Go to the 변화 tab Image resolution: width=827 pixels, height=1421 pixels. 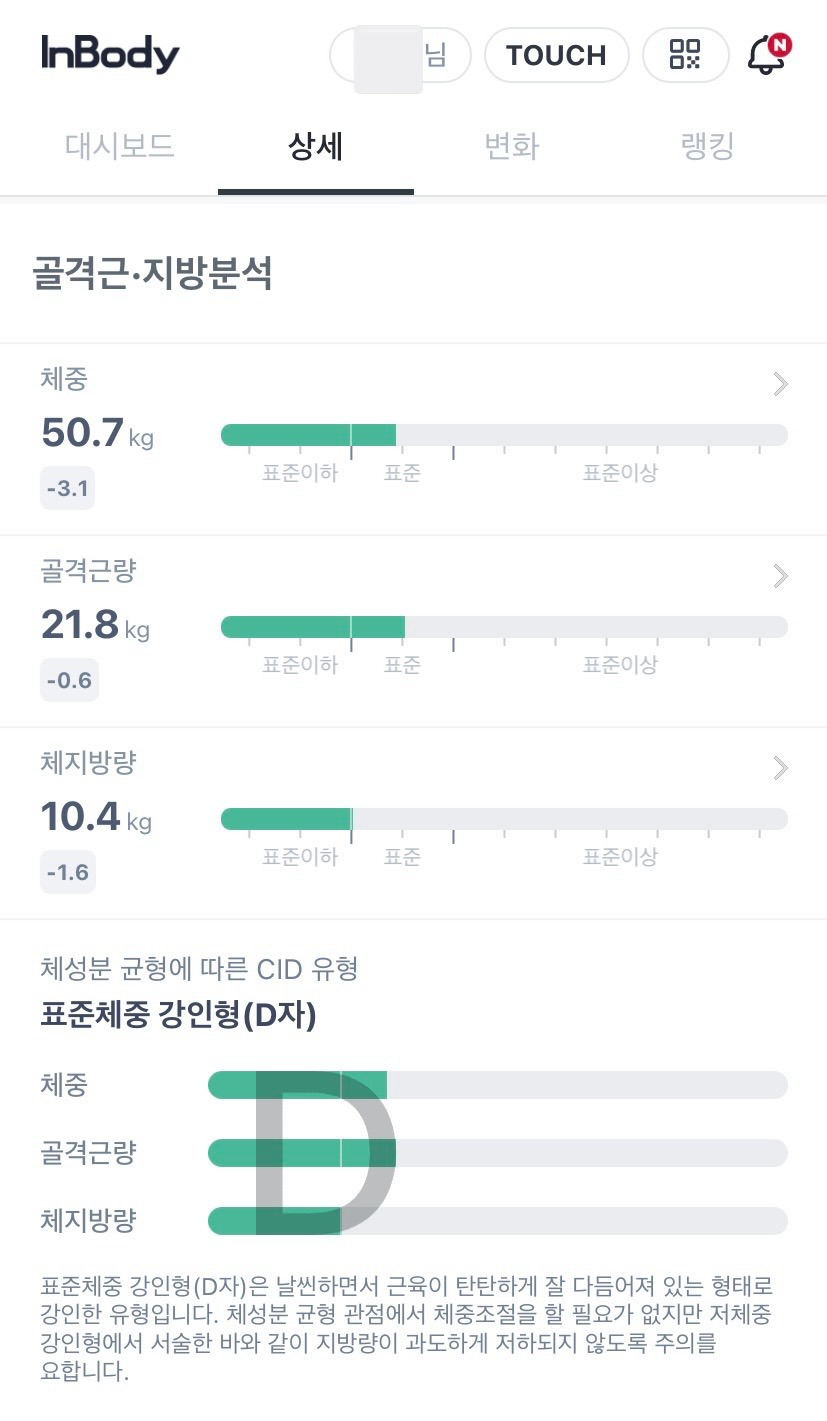pos(511,147)
